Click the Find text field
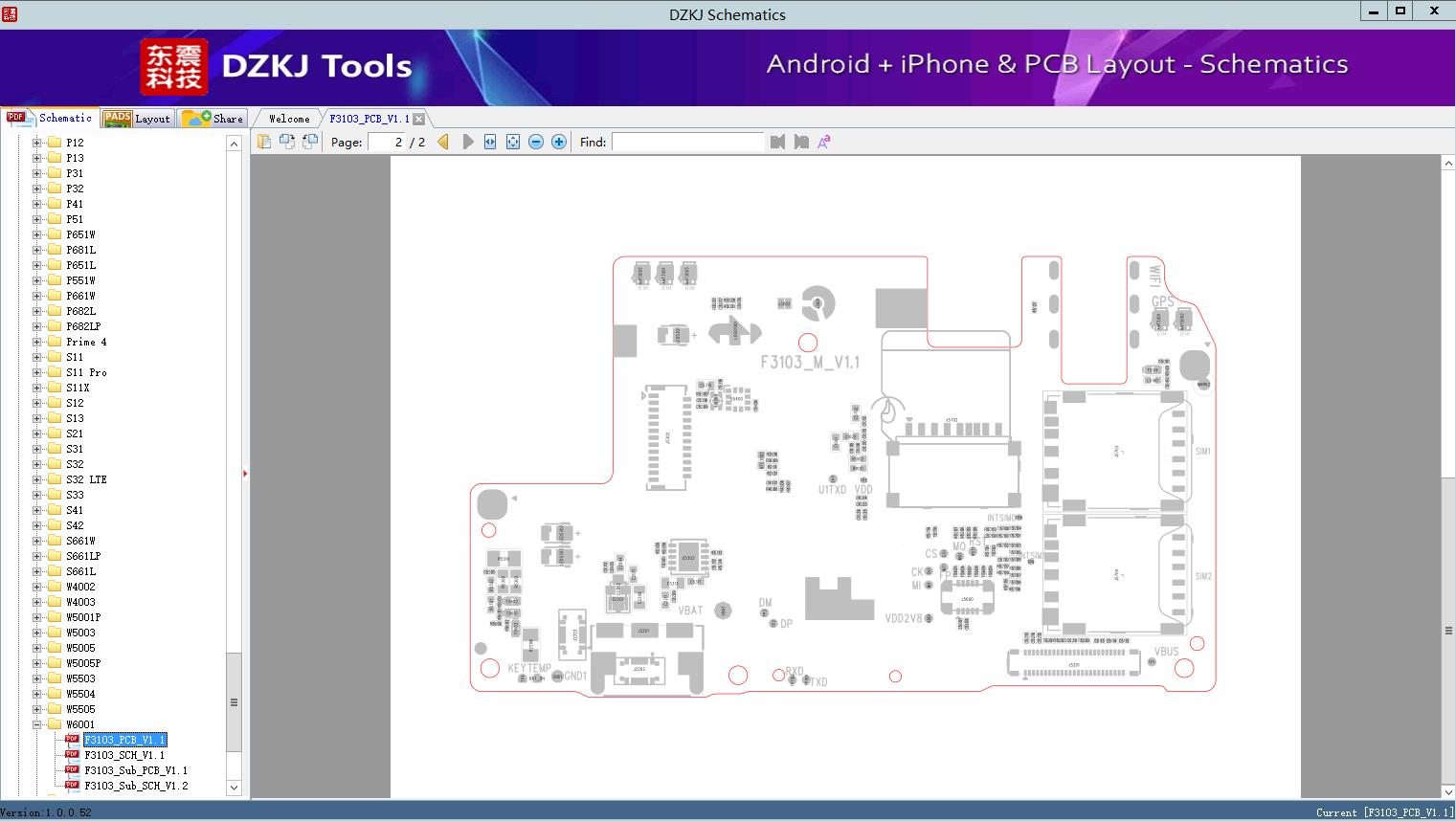The height and width of the screenshot is (822, 1456). pos(687,142)
